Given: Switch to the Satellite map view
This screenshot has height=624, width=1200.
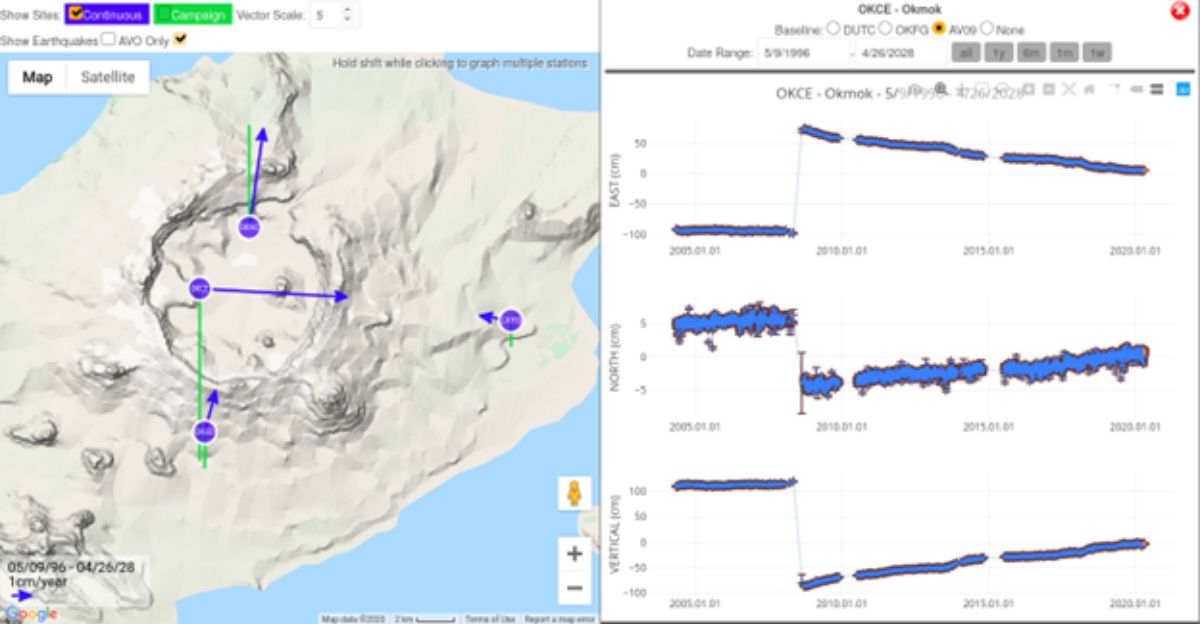Looking at the screenshot, I should [108, 77].
